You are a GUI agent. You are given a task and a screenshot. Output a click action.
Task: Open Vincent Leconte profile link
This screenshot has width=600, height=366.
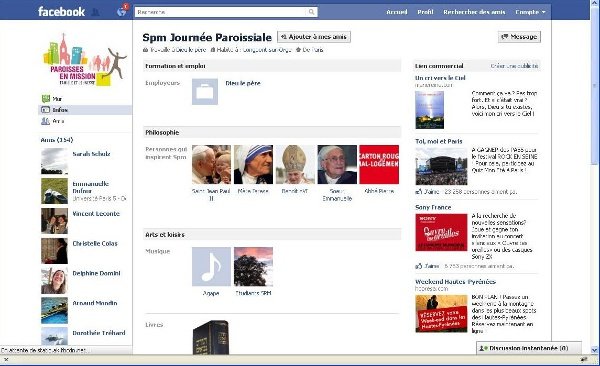(x=96, y=214)
